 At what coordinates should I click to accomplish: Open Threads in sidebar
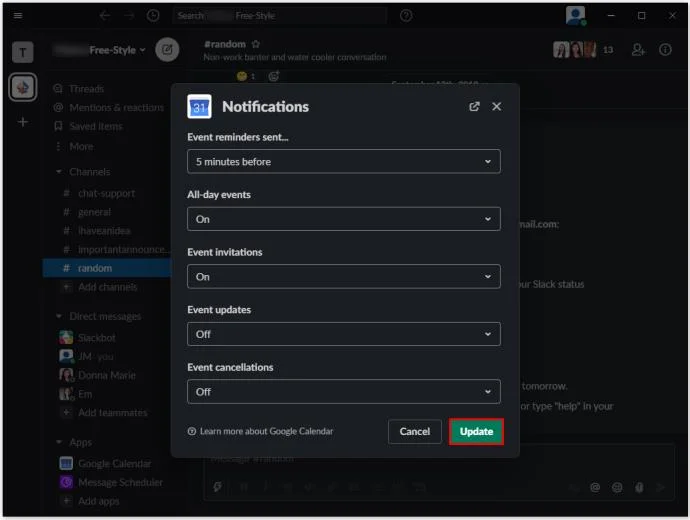pyautogui.click(x=86, y=89)
